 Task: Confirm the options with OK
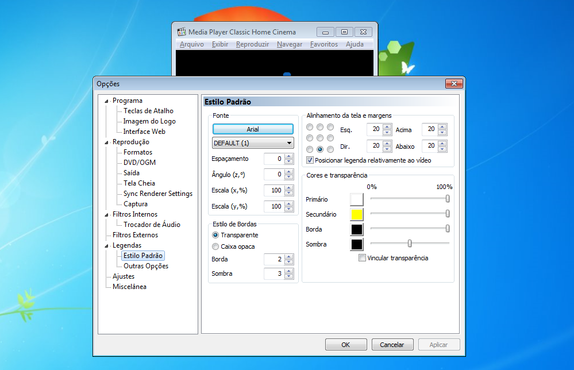(346, 344)
